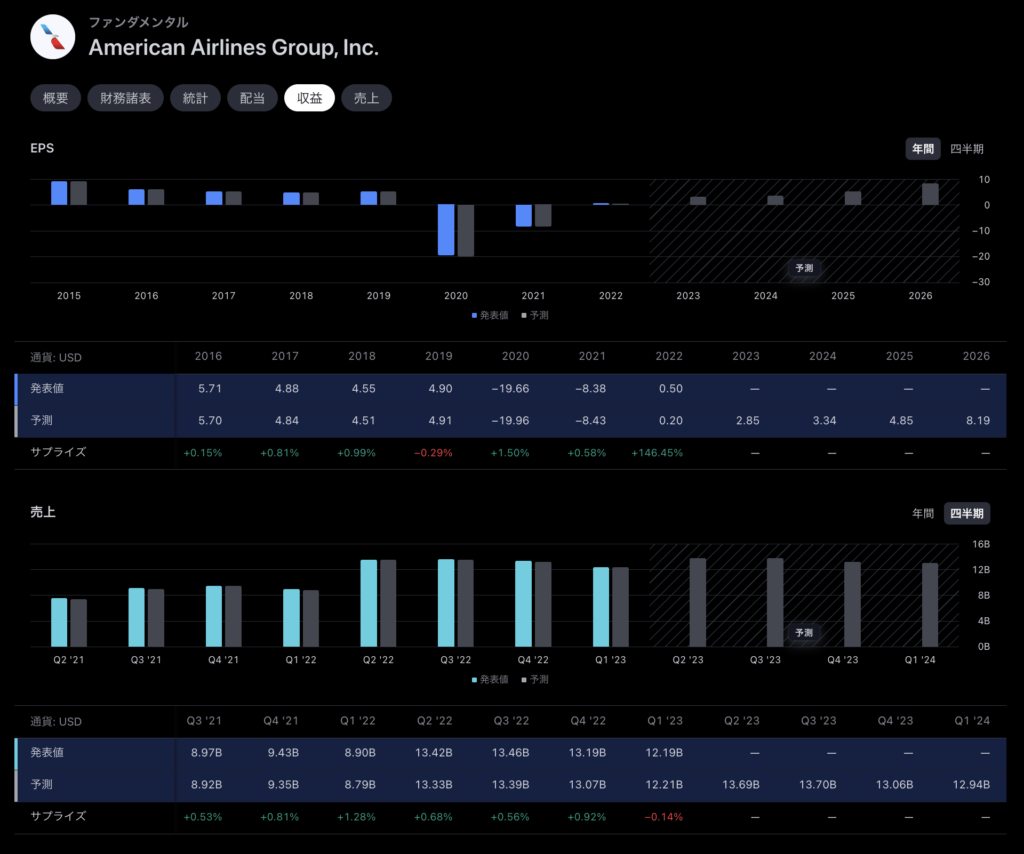Viewport: 1024px width, 854px height.
Task: Click the +1.50% surprise value
Action: tap(510, 452)
